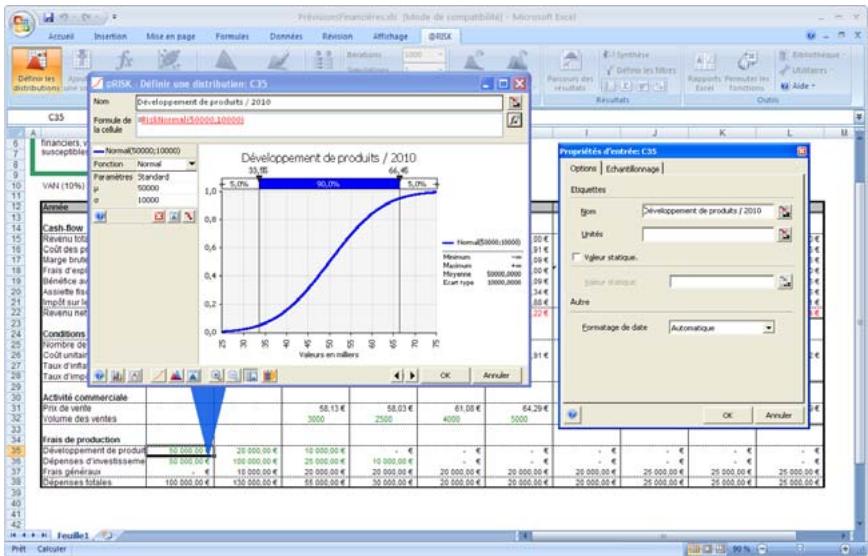Screen dimensions: 868x556
Task: Open the function fx button beside formula
Action: pyautogui.click(x=516, y=119)
